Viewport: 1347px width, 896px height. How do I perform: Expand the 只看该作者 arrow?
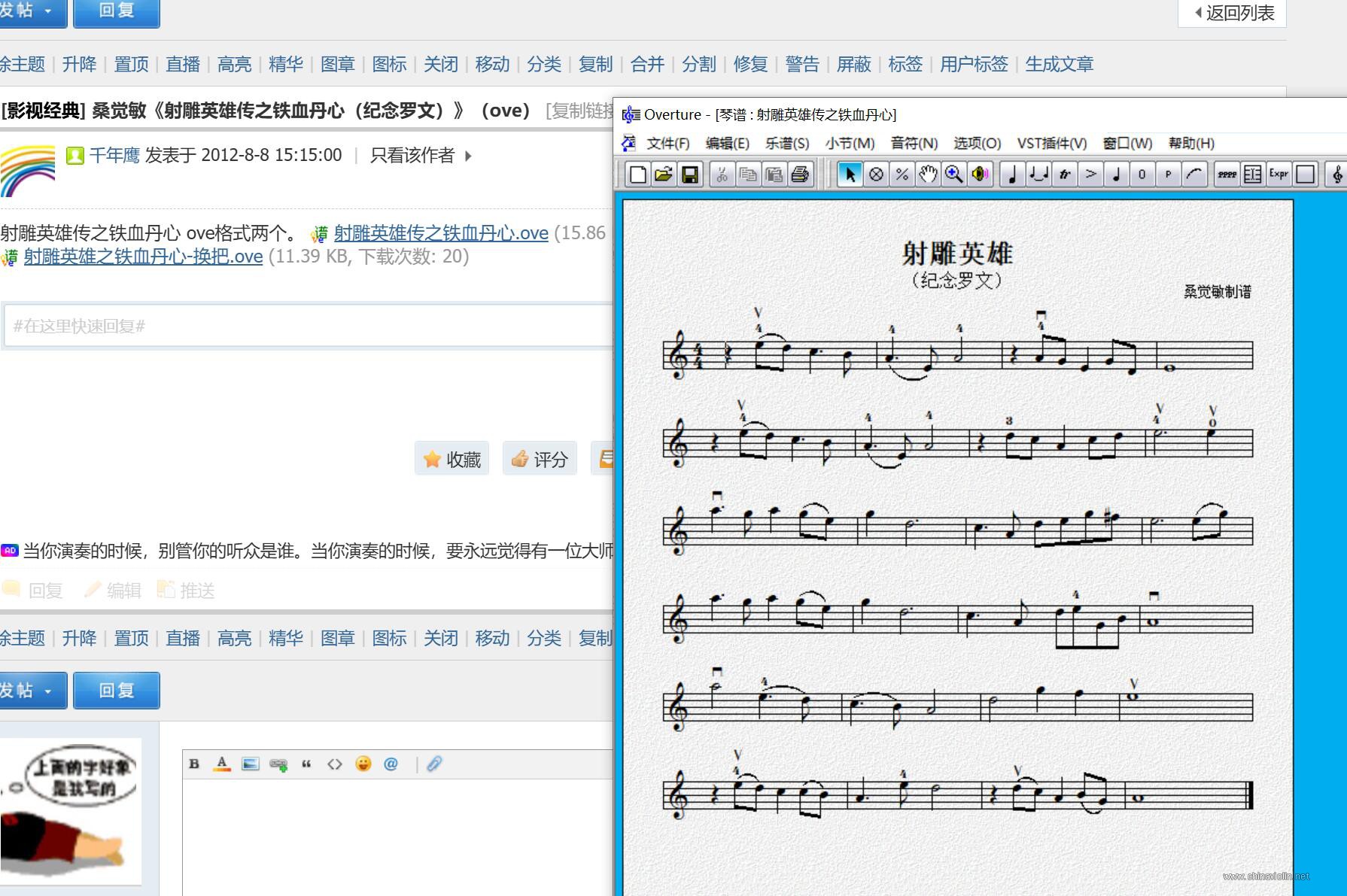468,156
